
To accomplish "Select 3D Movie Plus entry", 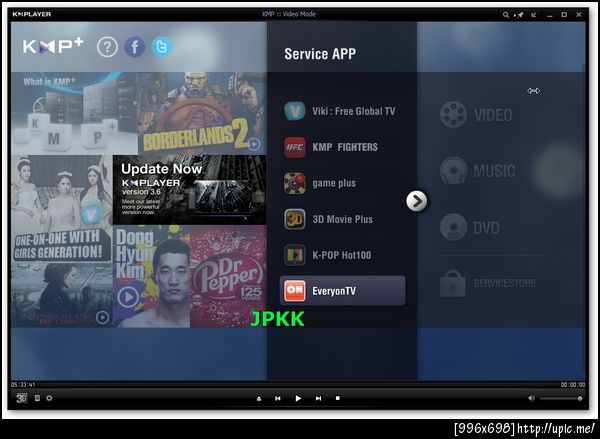I will (342, 219).
